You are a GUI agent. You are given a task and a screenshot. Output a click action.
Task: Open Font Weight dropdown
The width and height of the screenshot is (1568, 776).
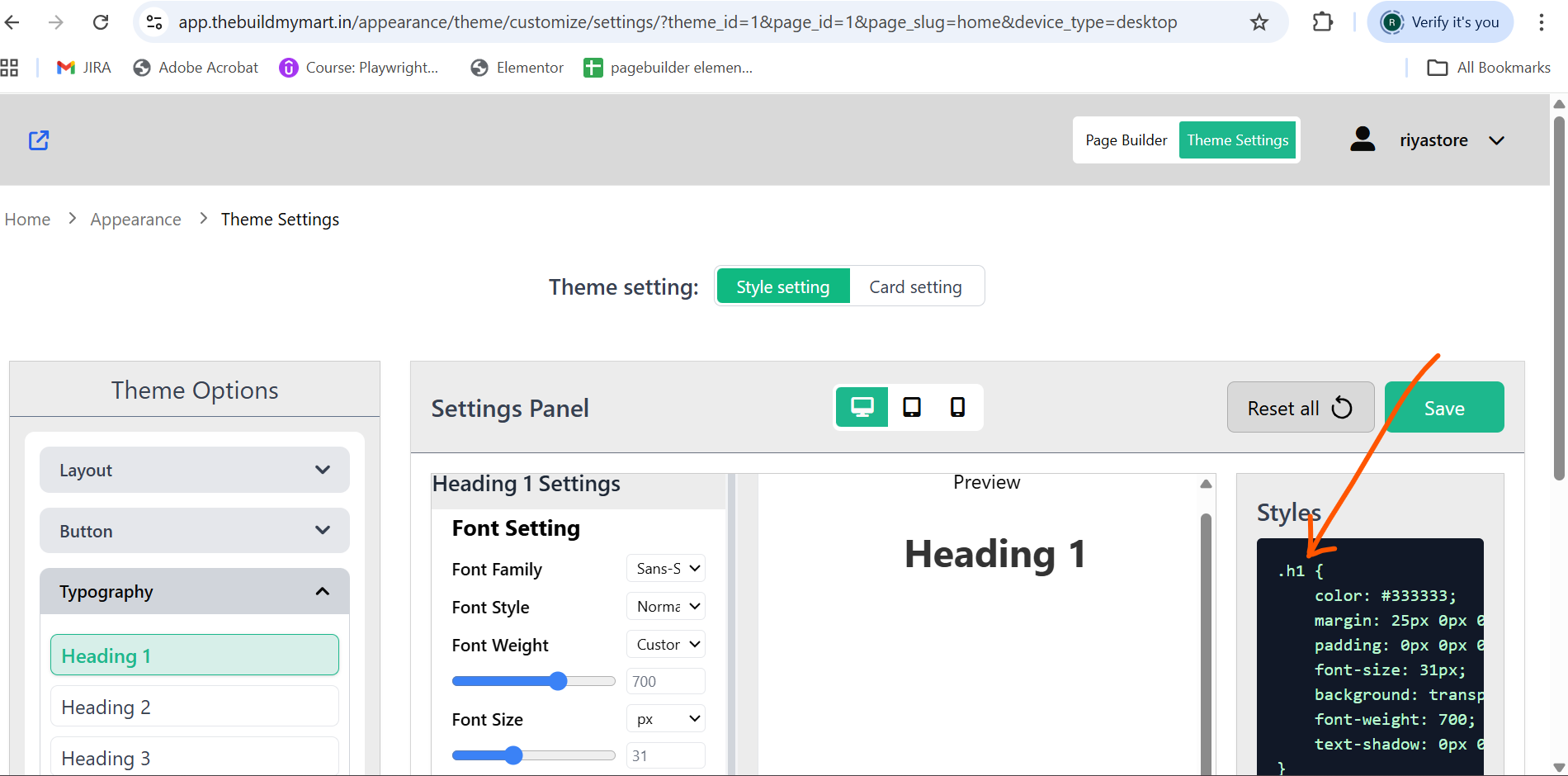666,644
